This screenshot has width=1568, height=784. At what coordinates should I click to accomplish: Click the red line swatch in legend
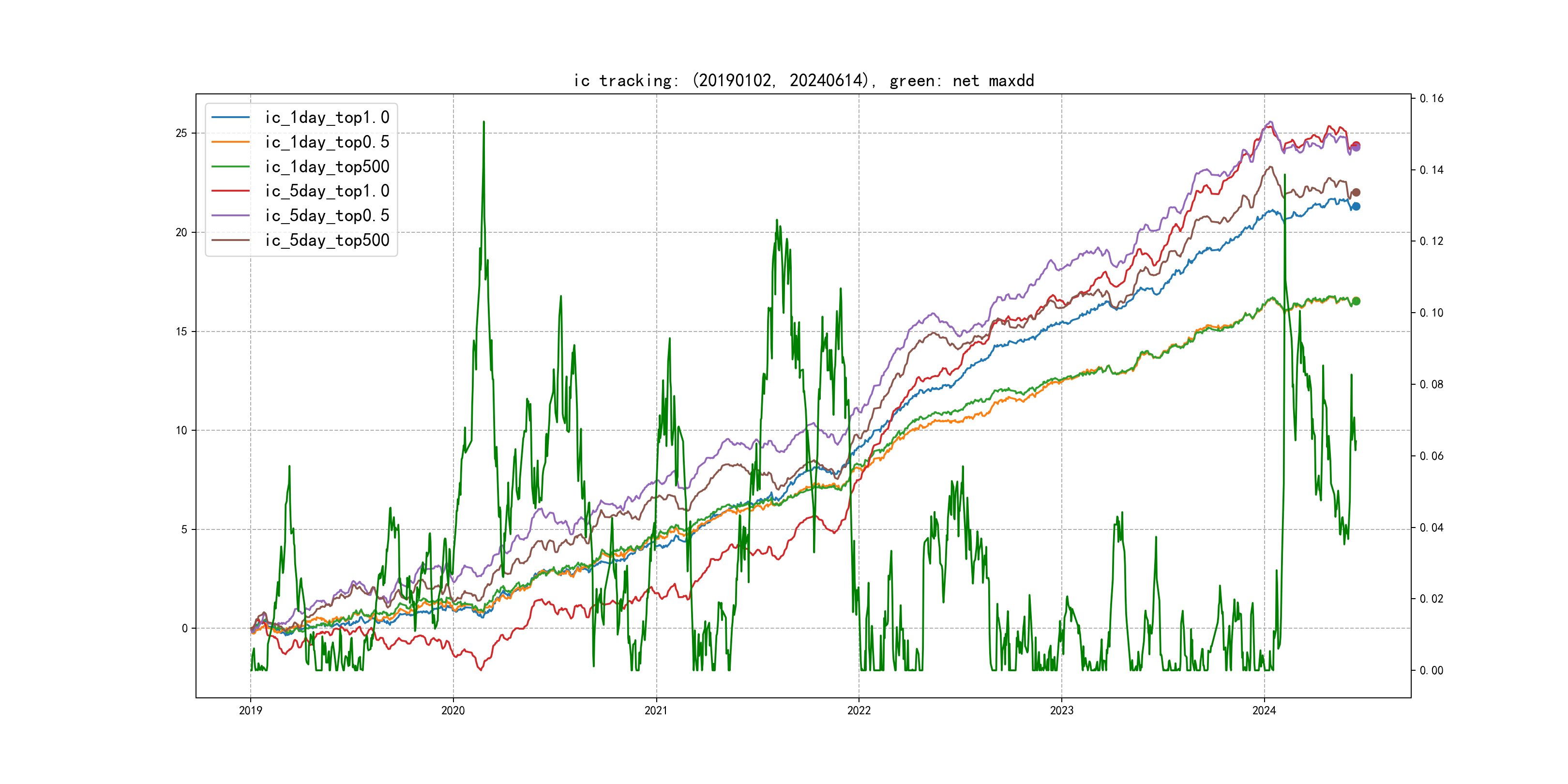231,191
